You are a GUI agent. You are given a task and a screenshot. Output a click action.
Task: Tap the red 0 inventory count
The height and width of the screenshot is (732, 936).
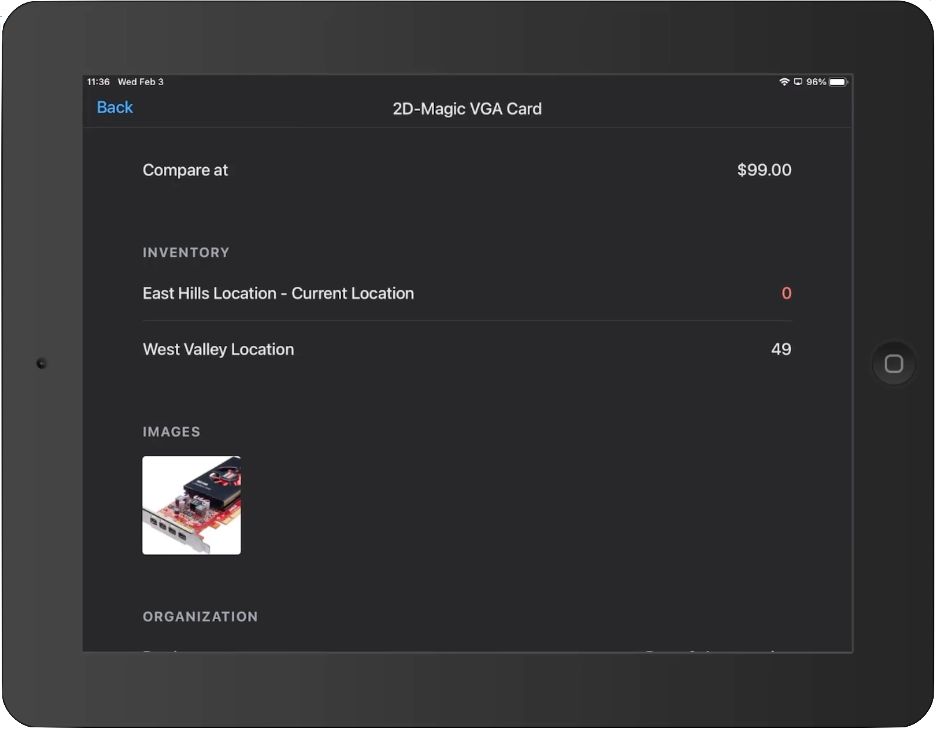[x=786, y=293]
